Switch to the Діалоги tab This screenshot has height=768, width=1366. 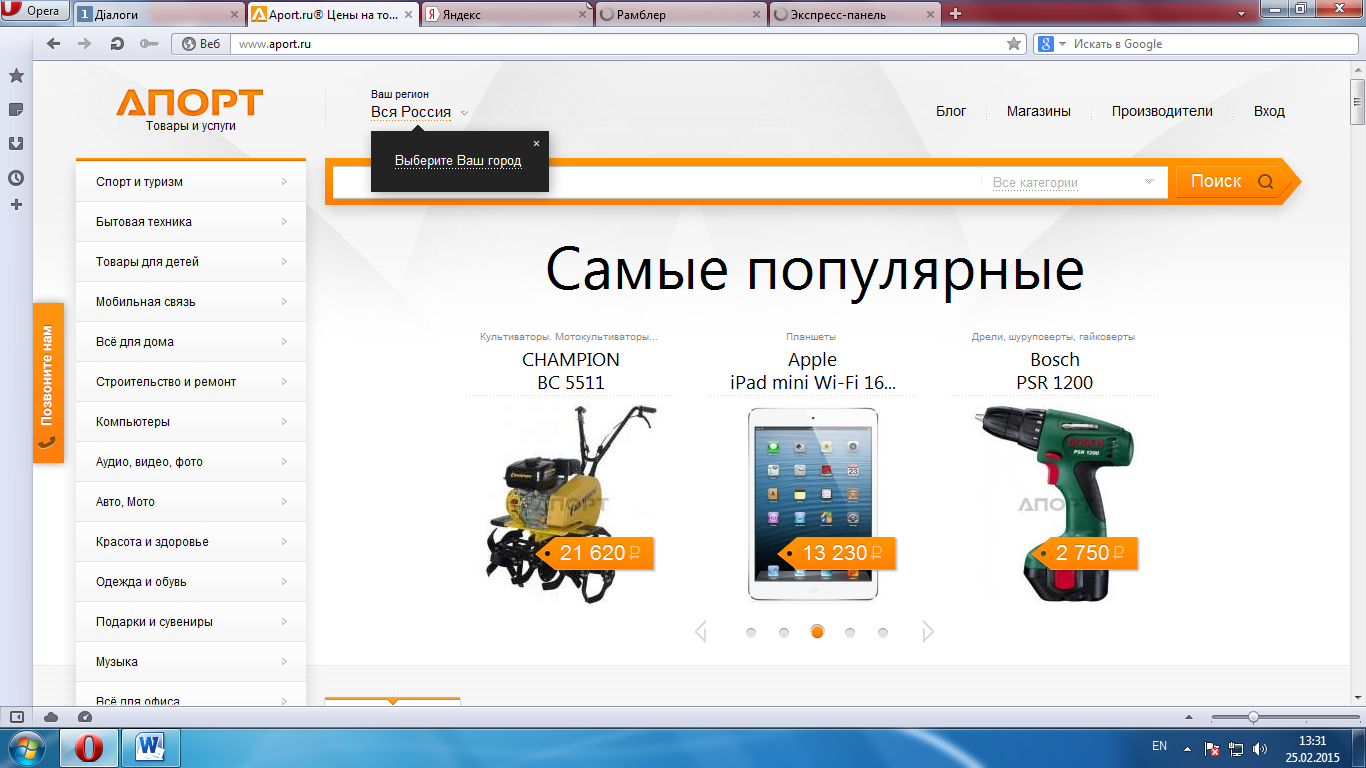tap(158, 14)
